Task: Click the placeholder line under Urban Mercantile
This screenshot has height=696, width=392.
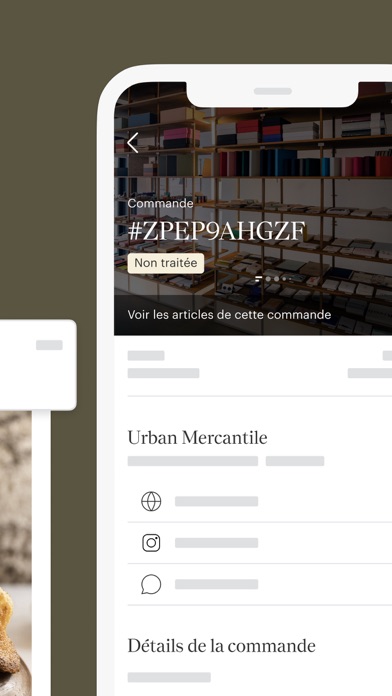Action: [193, 461]
